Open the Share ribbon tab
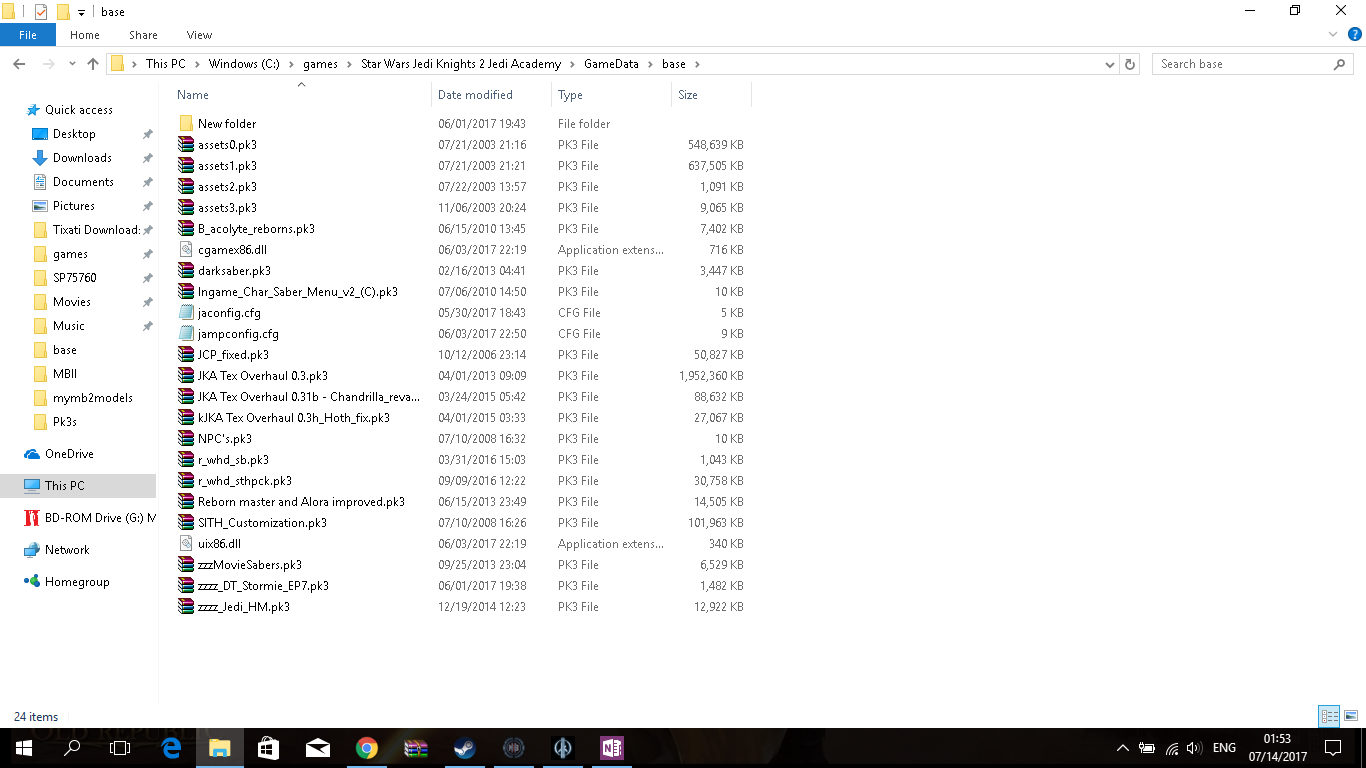1366x768 pixels. pos(143,35)
